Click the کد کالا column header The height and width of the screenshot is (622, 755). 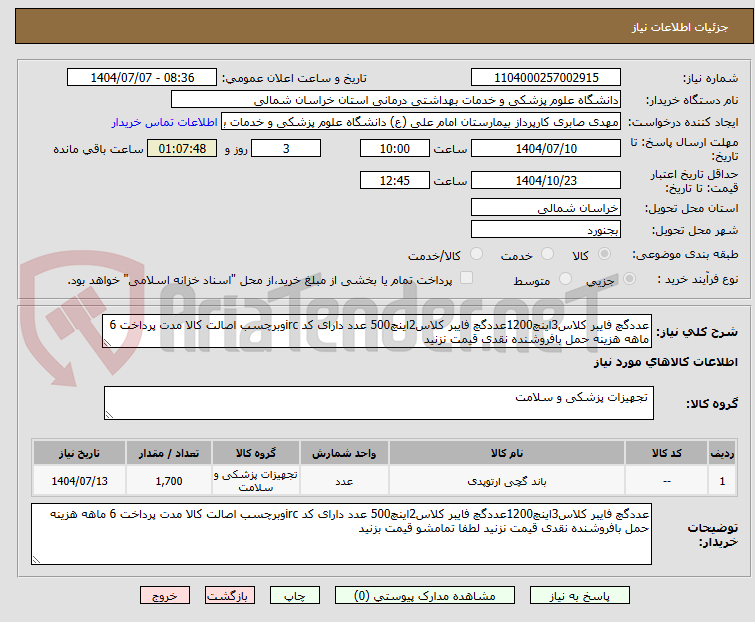coord(666,453)
